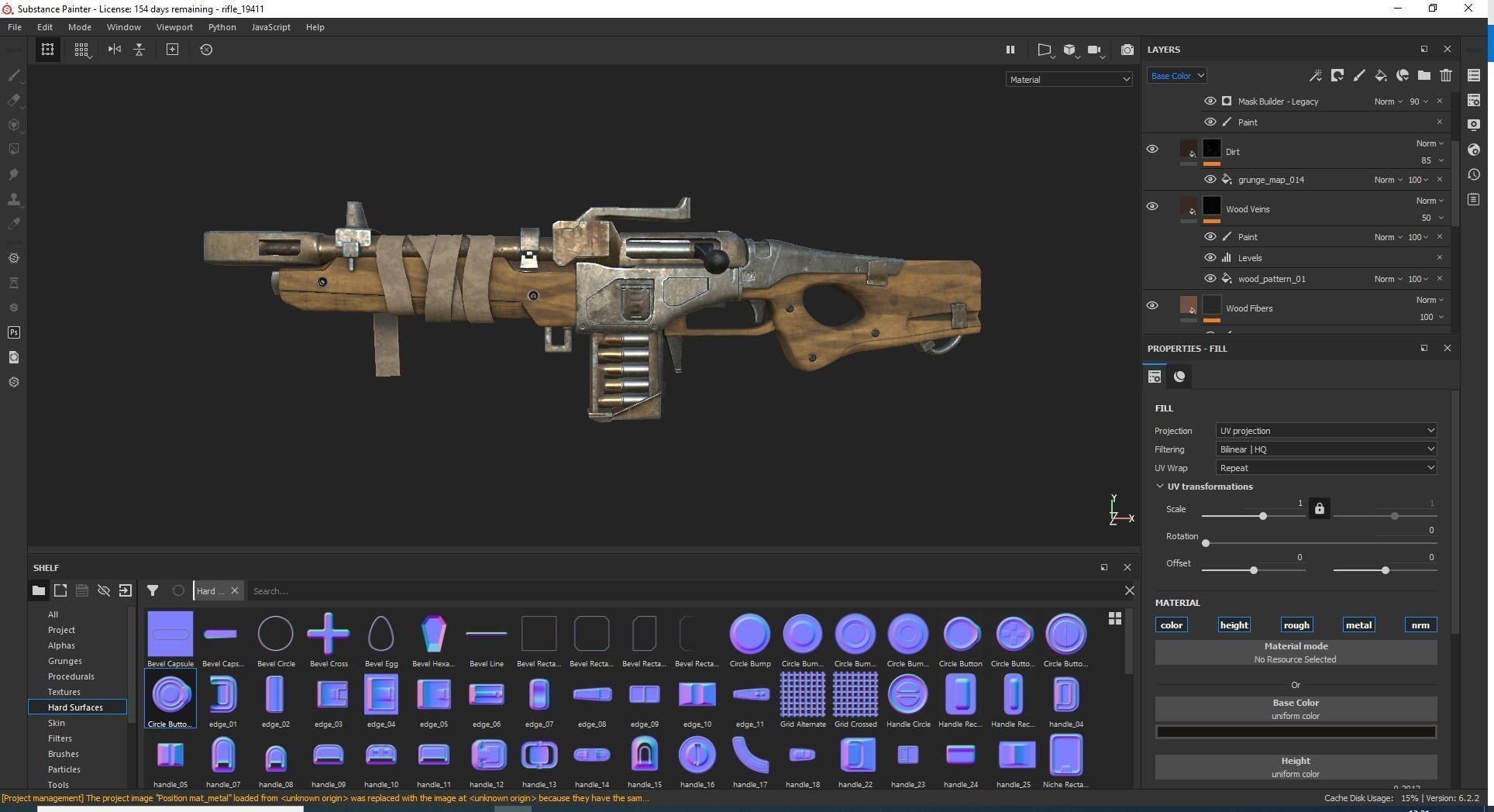Select the Smudge tool
This screenshot has width=1494, height=812.
coord(13,174)
